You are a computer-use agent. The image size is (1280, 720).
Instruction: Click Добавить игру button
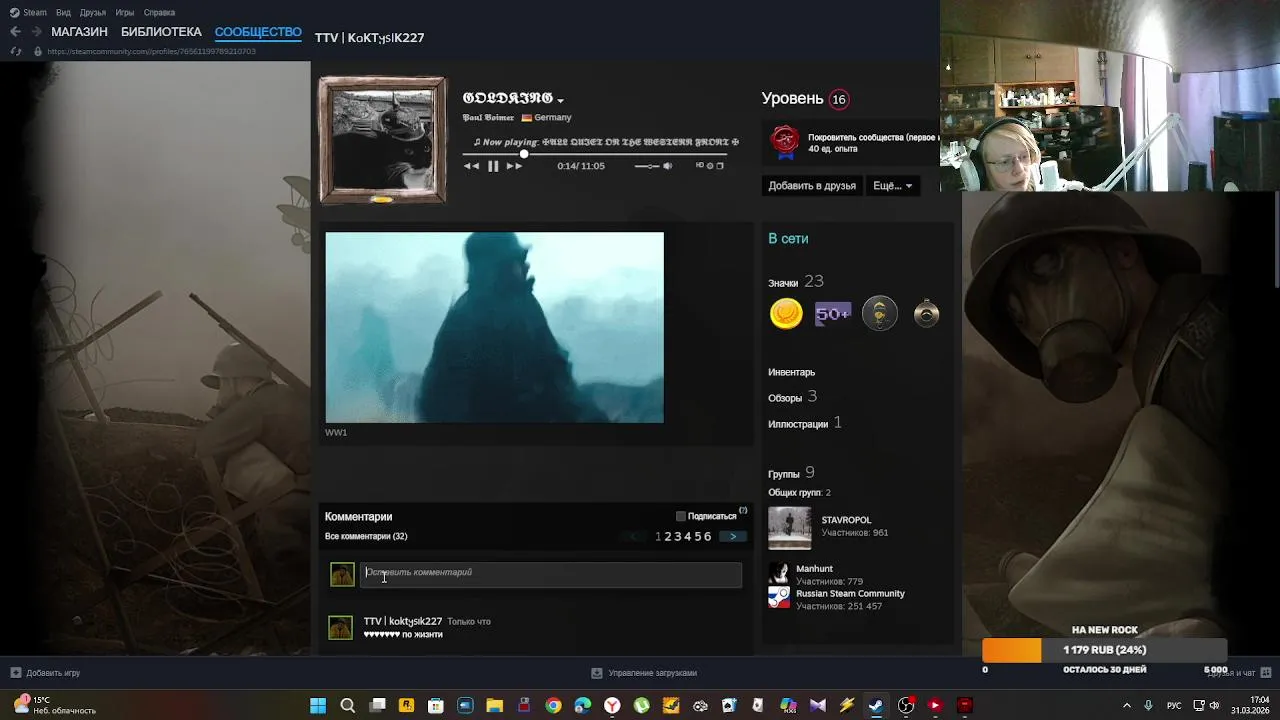click(x=45, y=673)
